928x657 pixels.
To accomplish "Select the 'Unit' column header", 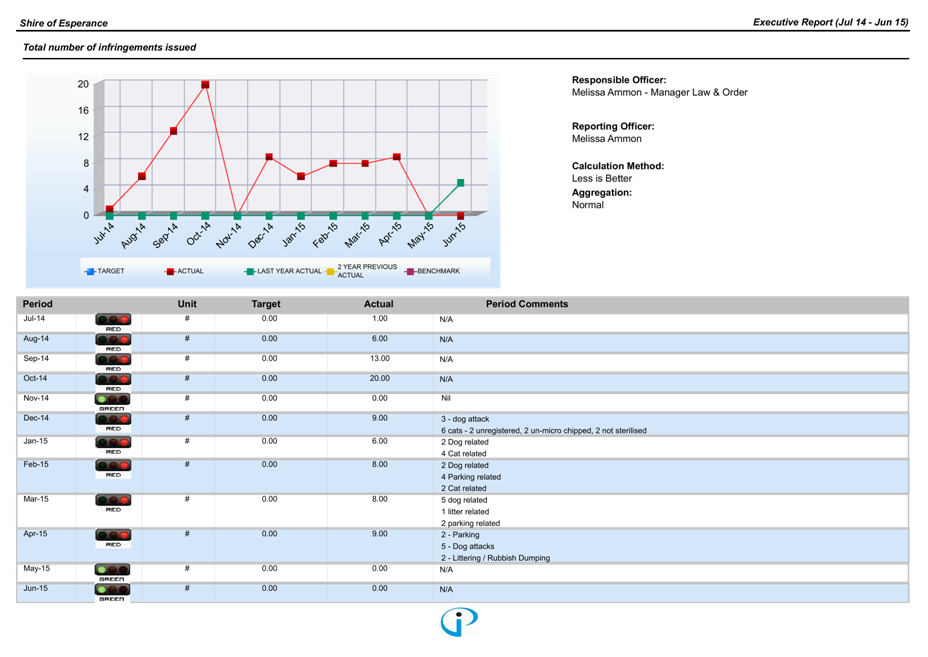I will click(187, 304).
